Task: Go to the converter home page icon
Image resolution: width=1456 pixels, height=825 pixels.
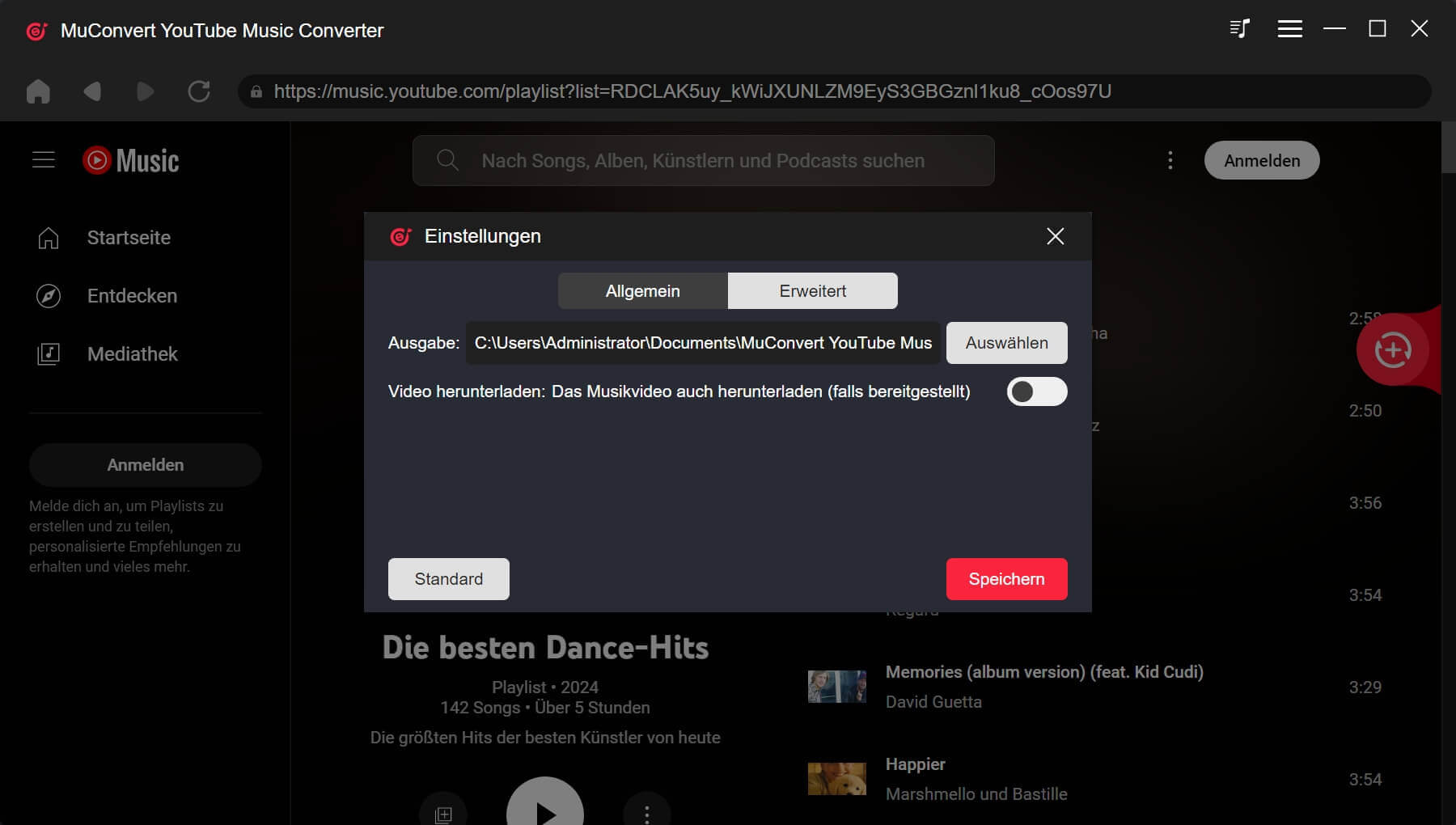Action: (38, 91)
